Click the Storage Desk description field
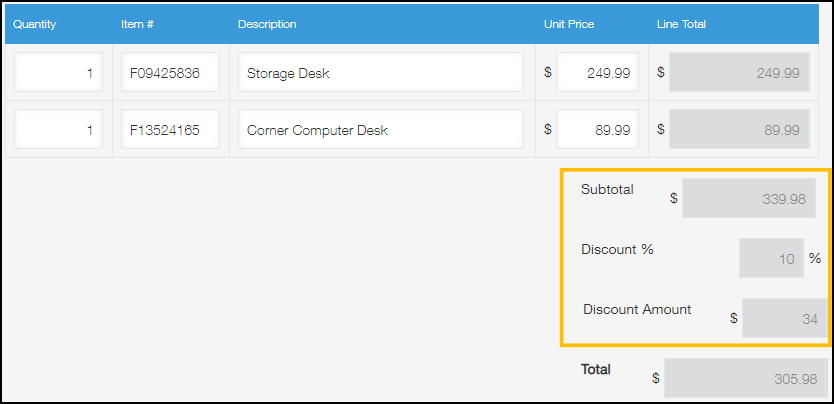The height and width of the screenshot is (404, 834). point(380,73)
